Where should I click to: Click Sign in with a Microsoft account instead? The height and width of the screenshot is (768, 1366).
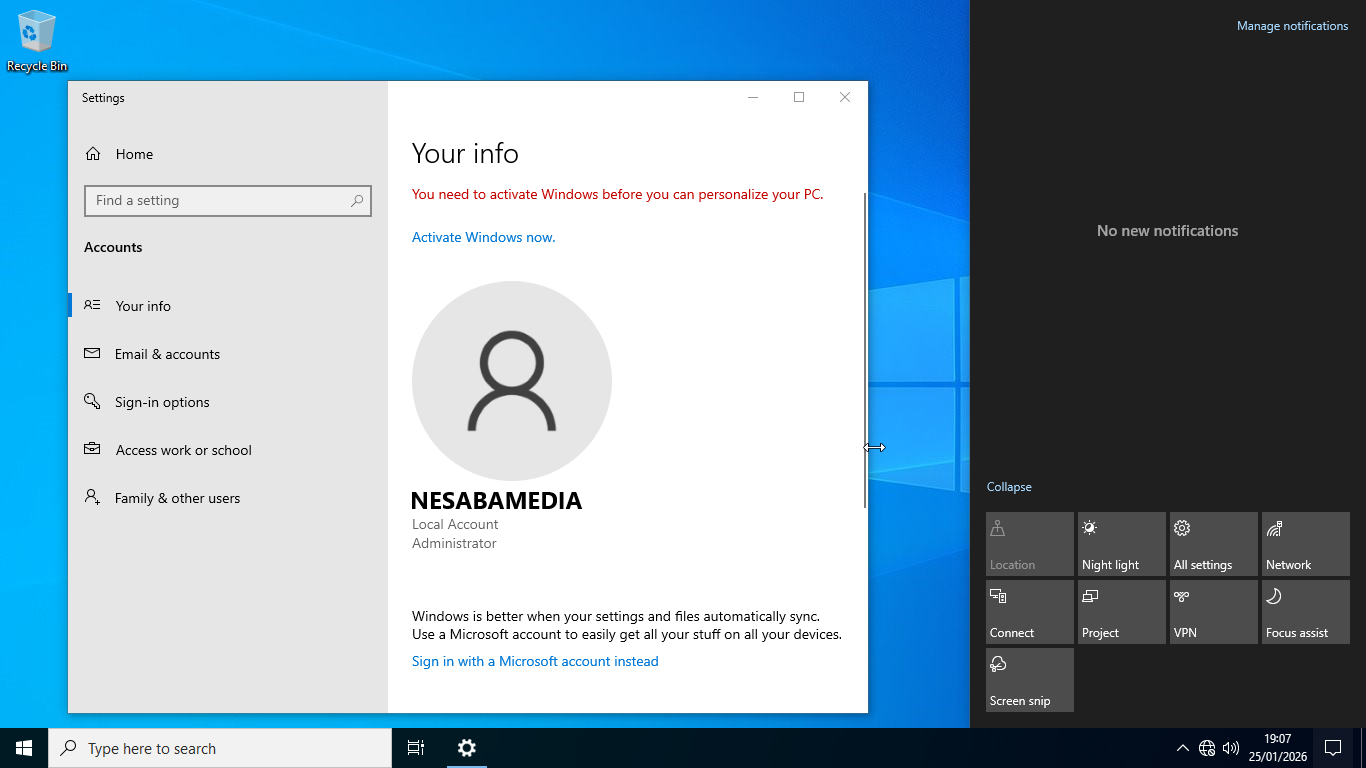[x=535, y=661]
